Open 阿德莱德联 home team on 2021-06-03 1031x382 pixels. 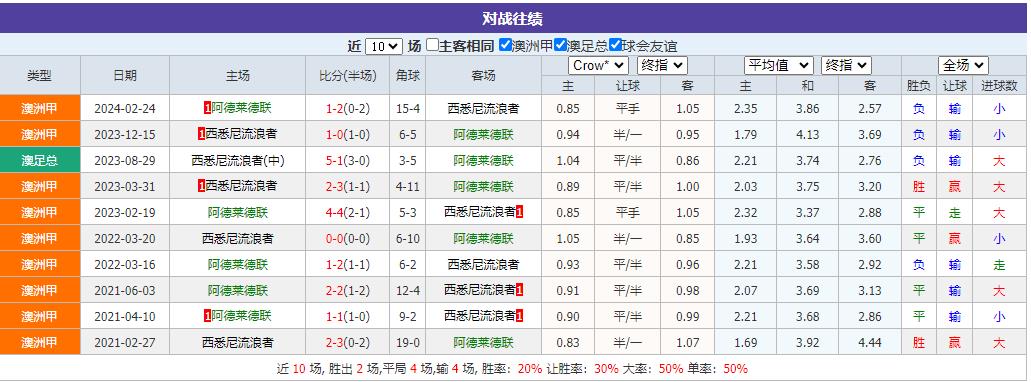pyautogui.click(x=238, y=291)
